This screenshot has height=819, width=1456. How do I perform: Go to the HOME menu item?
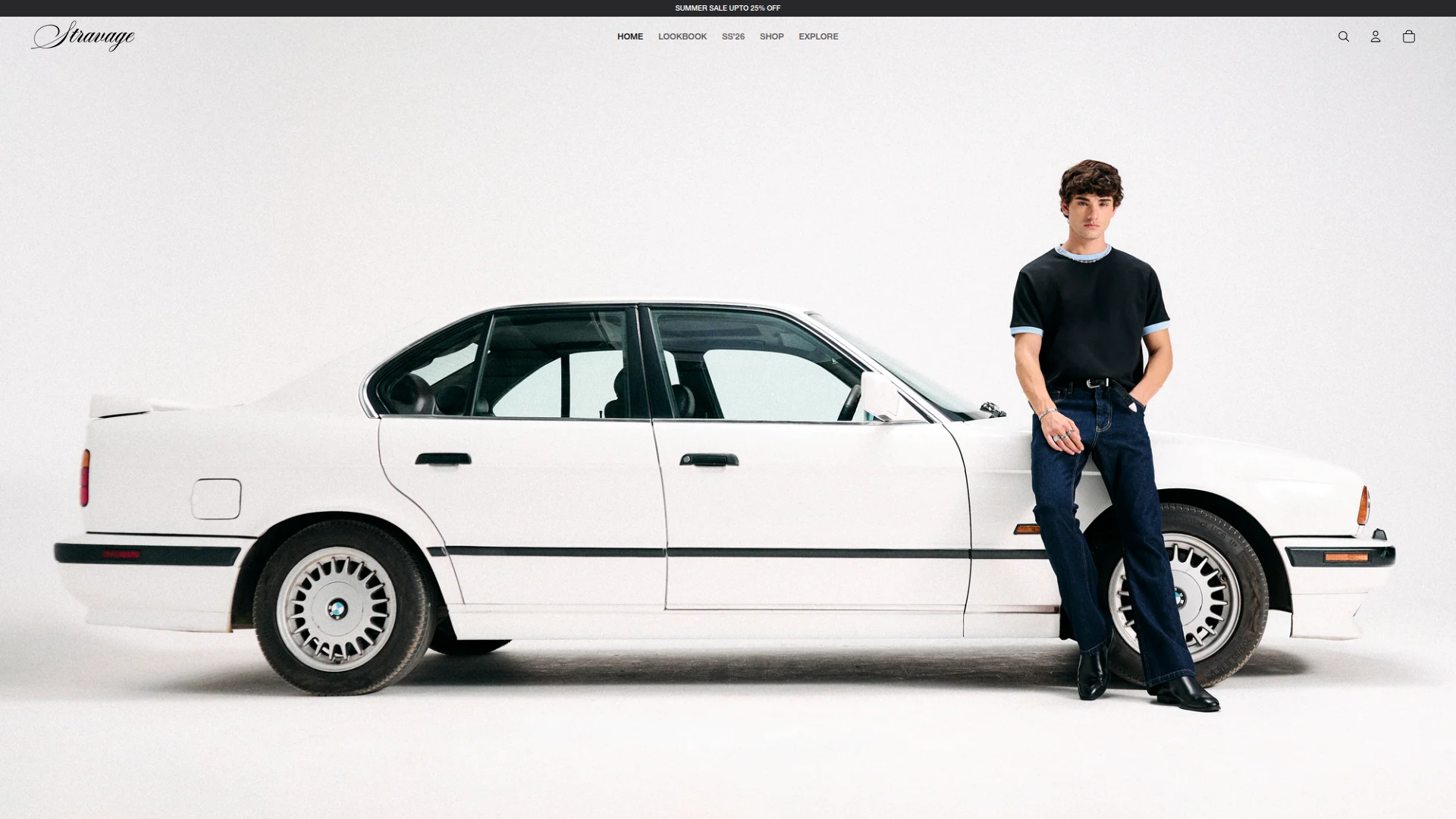pos(629,36)
